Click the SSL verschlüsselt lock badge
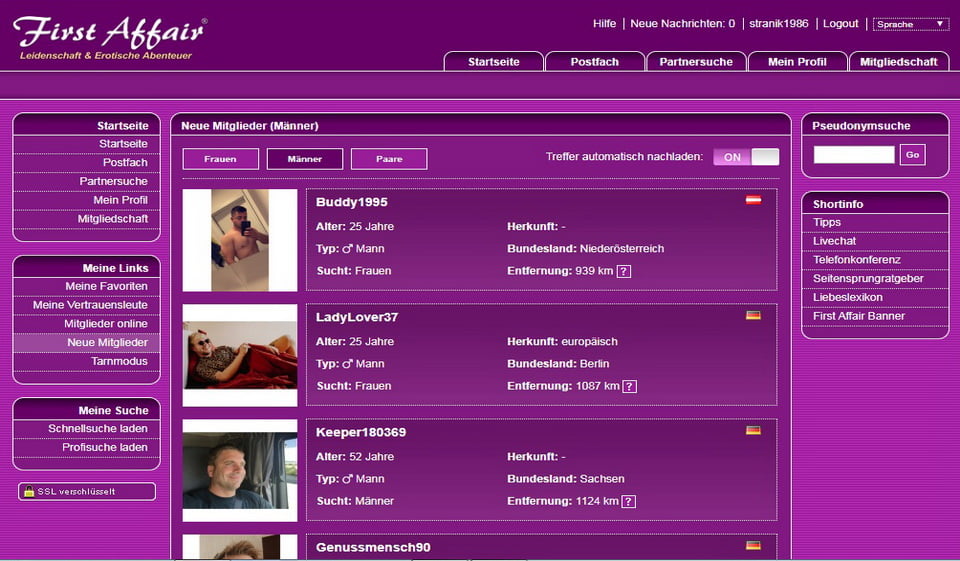The height and width of the screenshot is (561, 960). click(x=87, y=491)
